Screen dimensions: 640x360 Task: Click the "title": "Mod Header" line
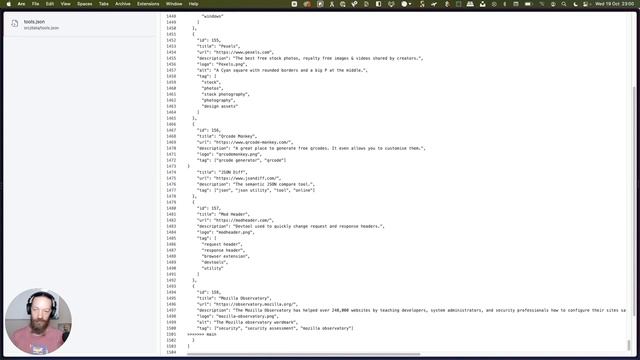point(223,214)
